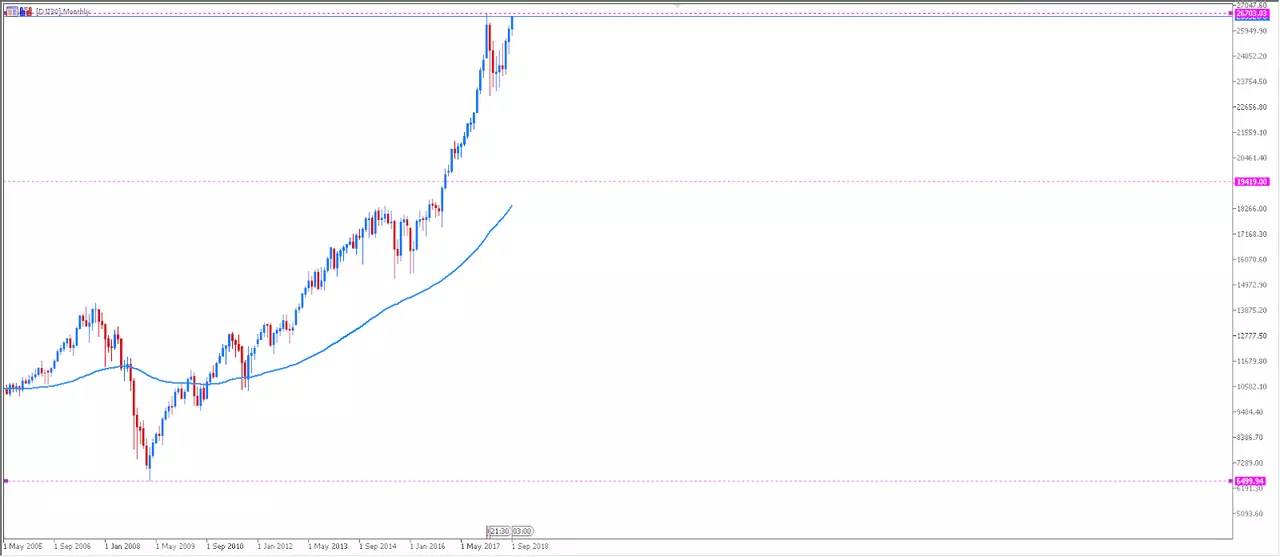
Task: Click the 03:00 time marker
Action: 522,531
